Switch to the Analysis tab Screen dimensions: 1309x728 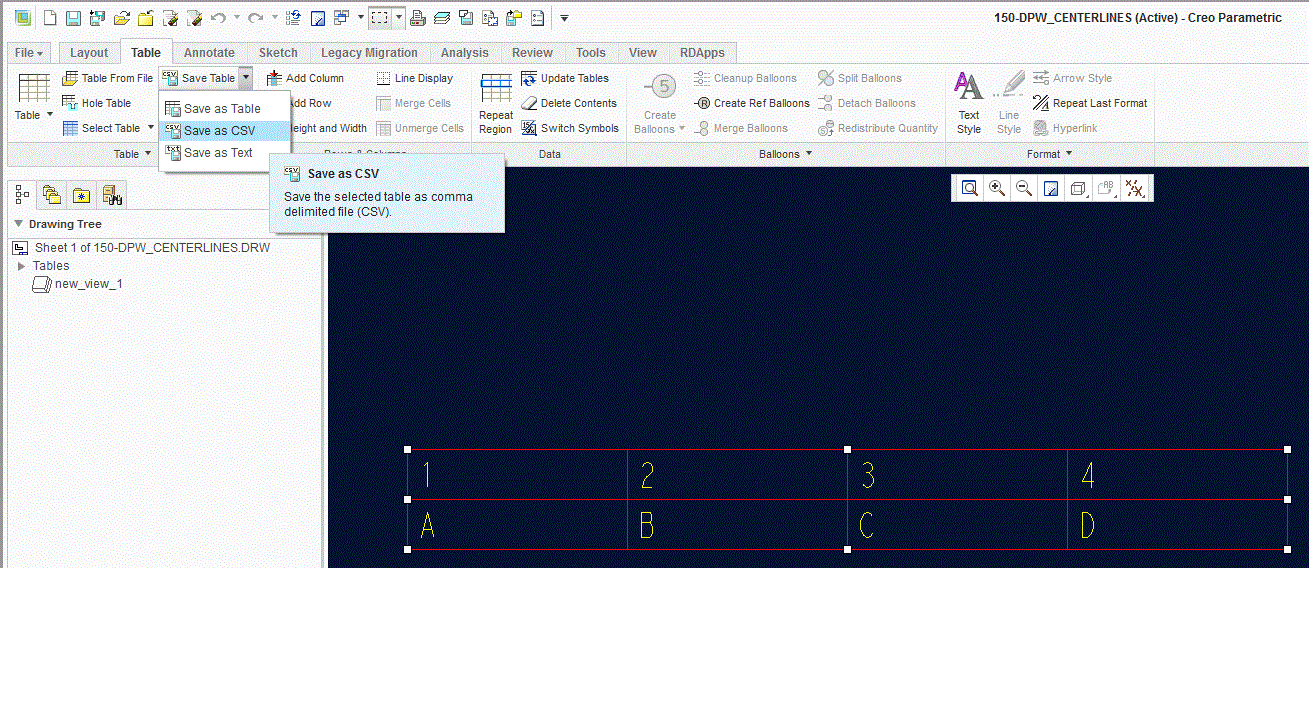(x=465, y=53)
